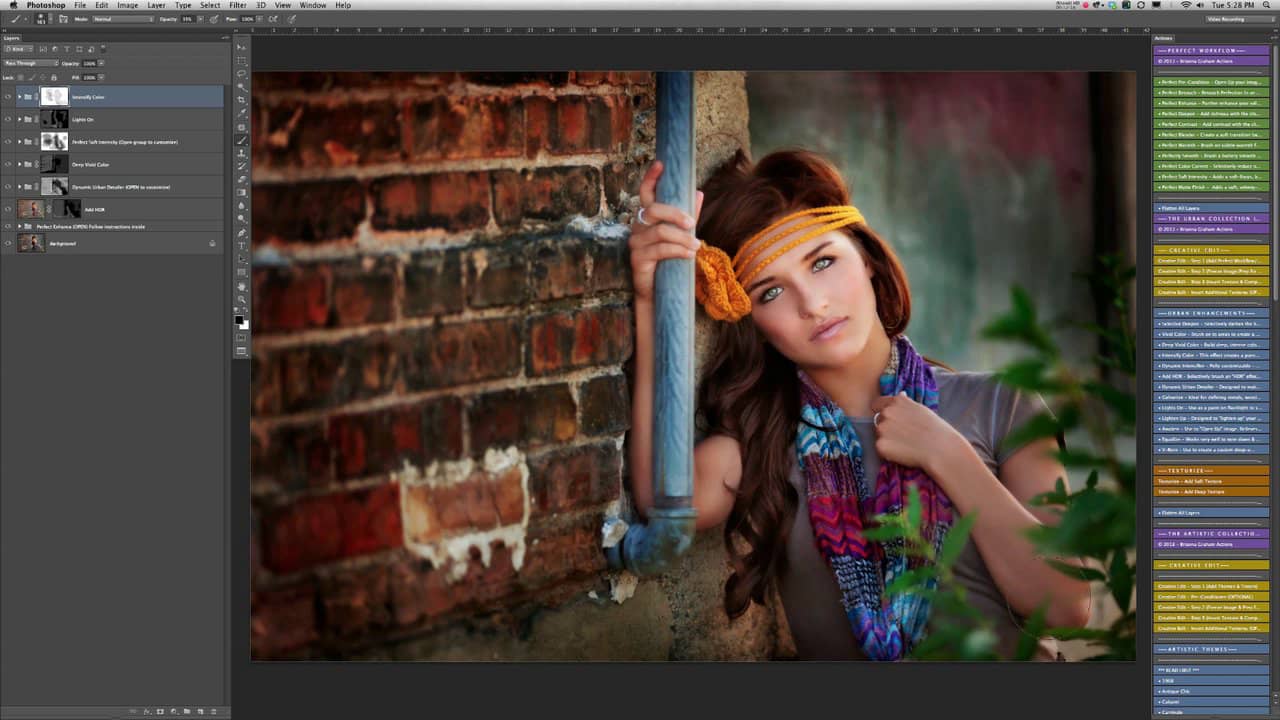
Task: Select the Brush tool in the toolbar
Action: pos(241,140)
